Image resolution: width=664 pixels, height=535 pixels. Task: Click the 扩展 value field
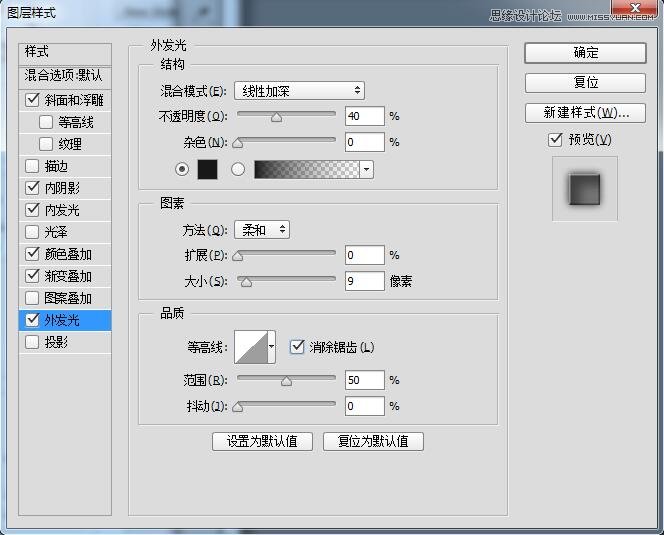[x=365, y=255]
